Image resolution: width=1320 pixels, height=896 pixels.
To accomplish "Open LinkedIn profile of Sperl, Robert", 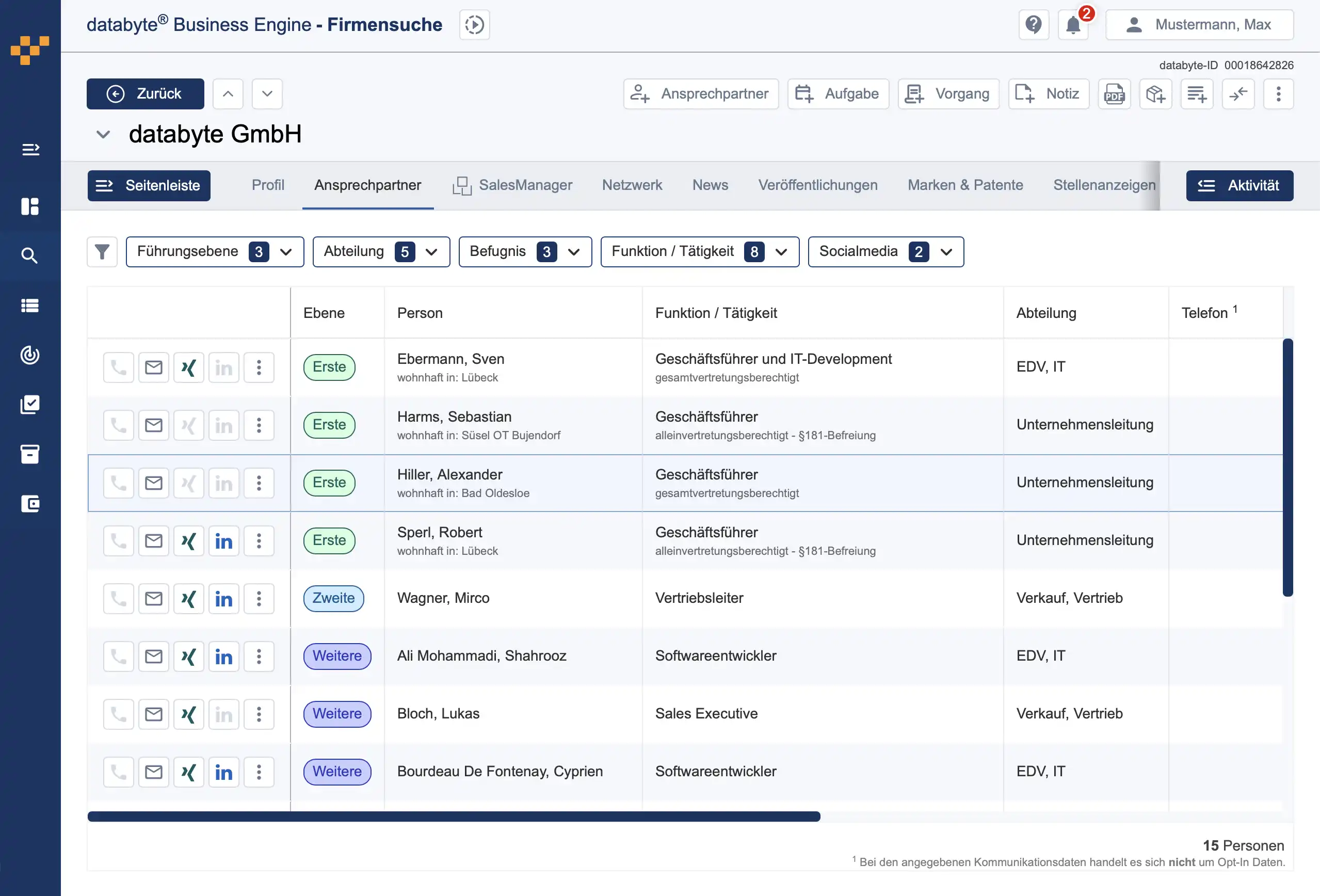I will point(224,541).
